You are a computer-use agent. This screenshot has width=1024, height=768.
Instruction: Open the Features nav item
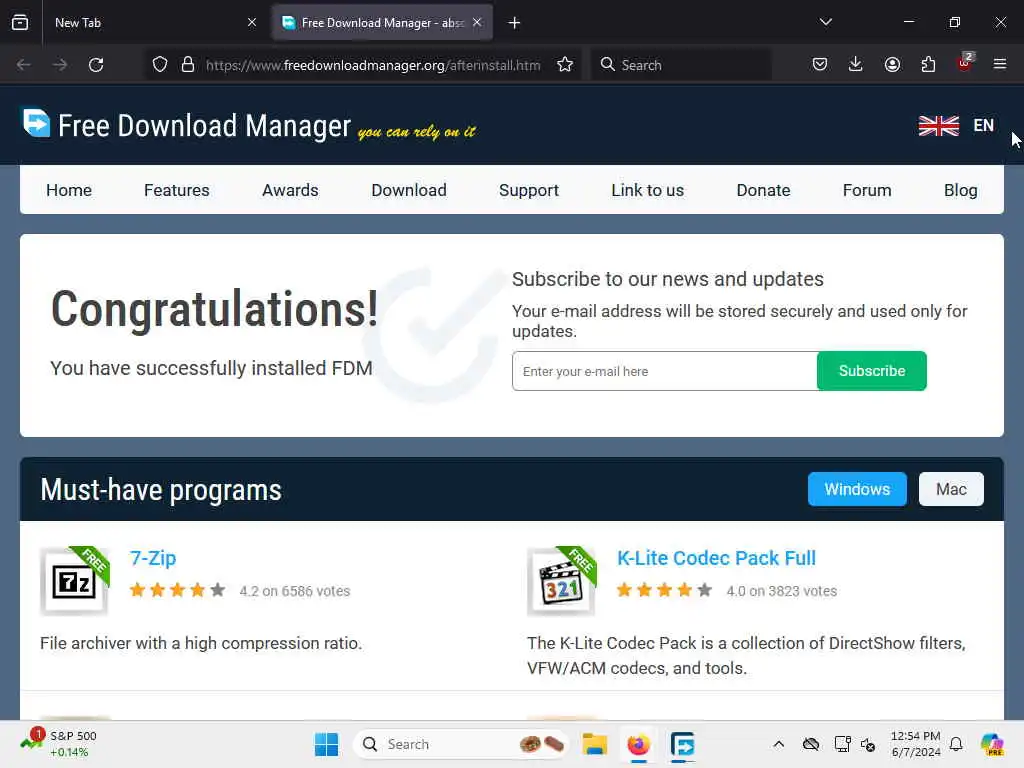point(177,190)
